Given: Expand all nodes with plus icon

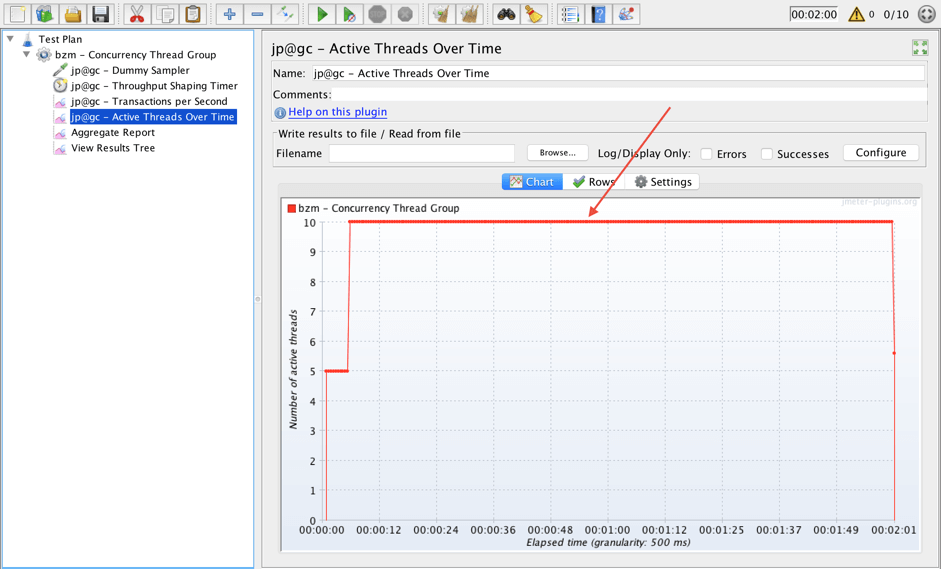Looking at the screenshot, I should coord(229,14).
